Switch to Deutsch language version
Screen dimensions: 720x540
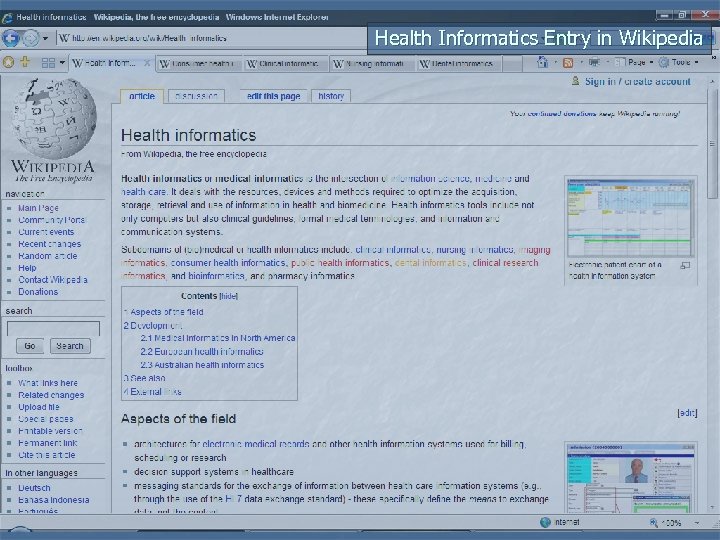tap(34, 488)
